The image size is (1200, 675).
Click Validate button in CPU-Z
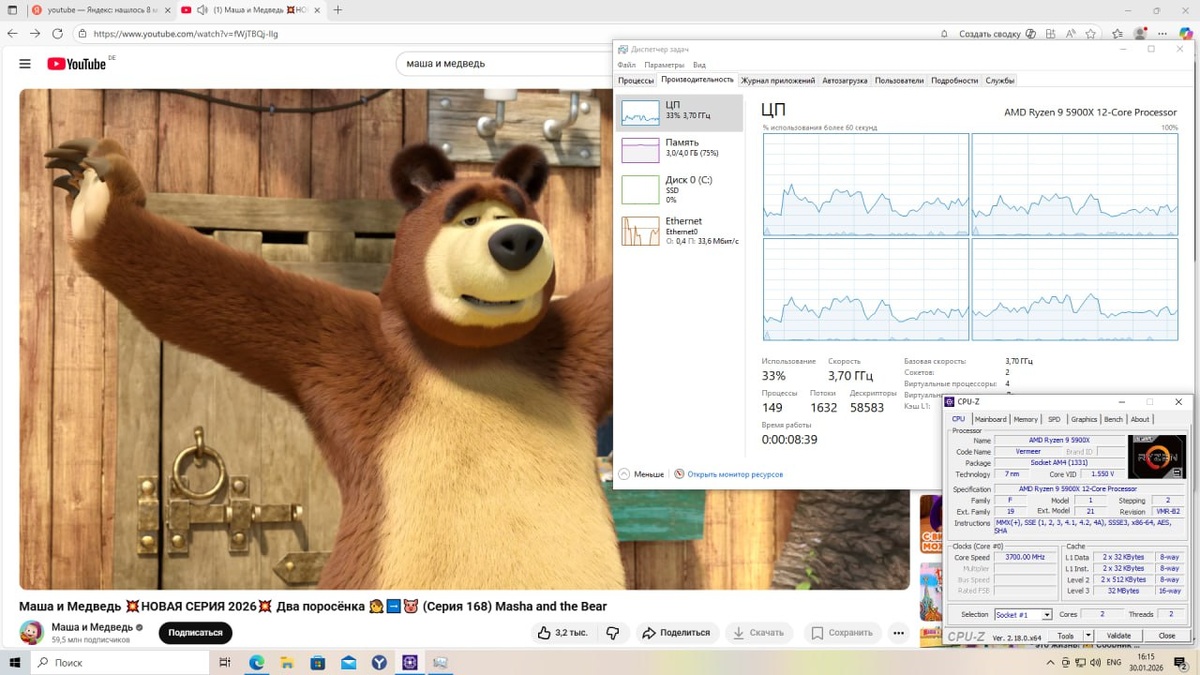(x=1119, y=636)
